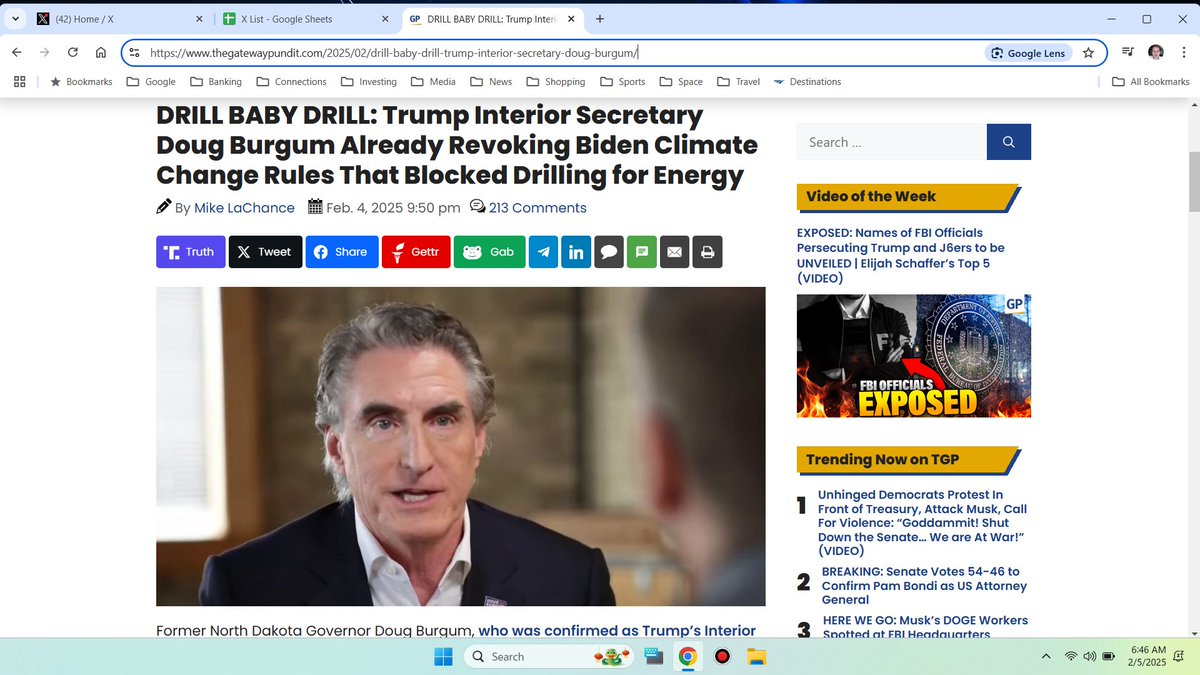The image size is (1200, 675).
Task: Switch to X List Google Sheets tab
Action: pos(306,19)
